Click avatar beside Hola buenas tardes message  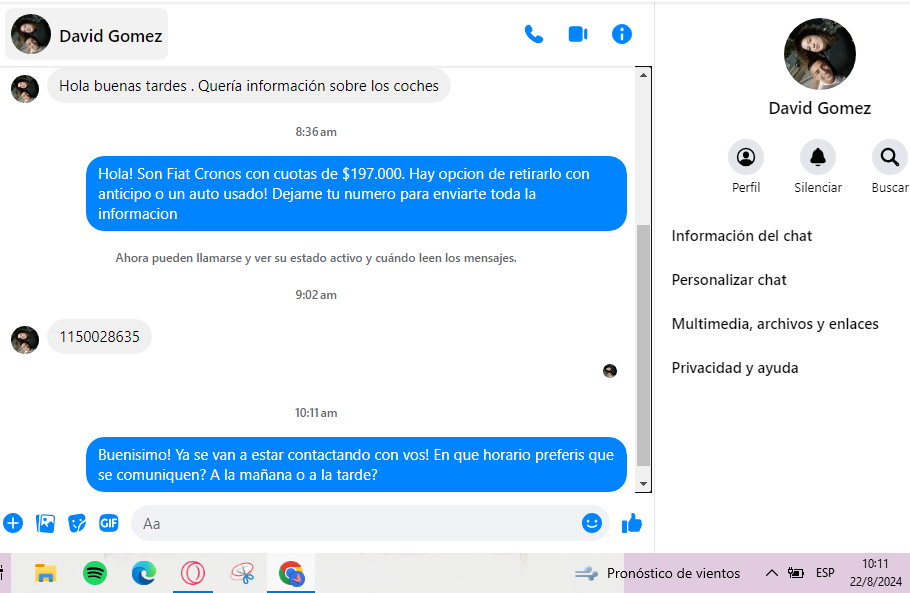[x=25, y=89]
